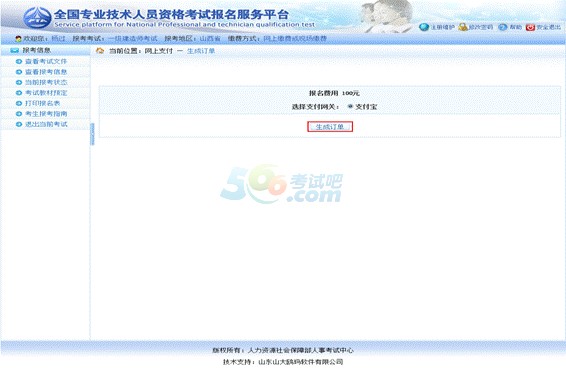Click the home icon beside 当前位置
The image size is (566, 370).
click(x=100, y=51)
